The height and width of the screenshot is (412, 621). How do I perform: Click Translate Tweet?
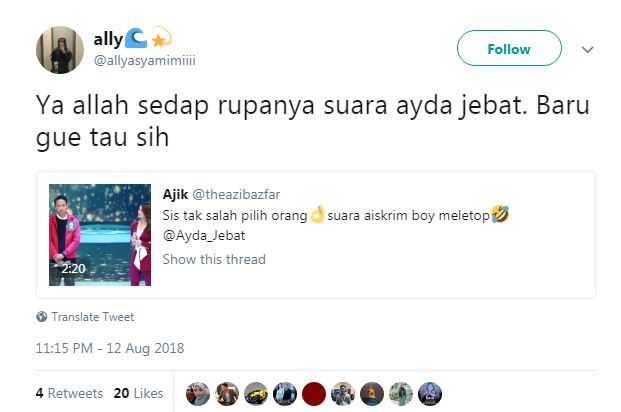point(93,317)
